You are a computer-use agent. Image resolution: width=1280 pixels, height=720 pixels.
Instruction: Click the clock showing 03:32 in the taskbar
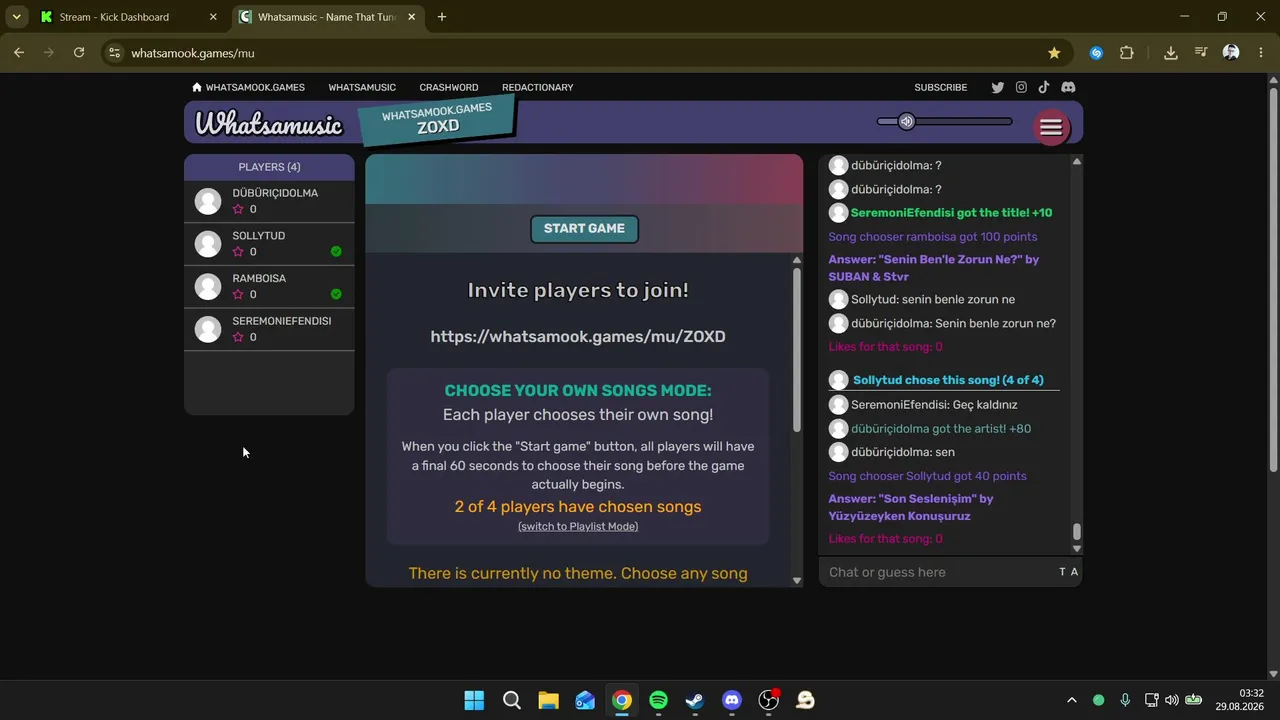click(x=1251, y=693)
